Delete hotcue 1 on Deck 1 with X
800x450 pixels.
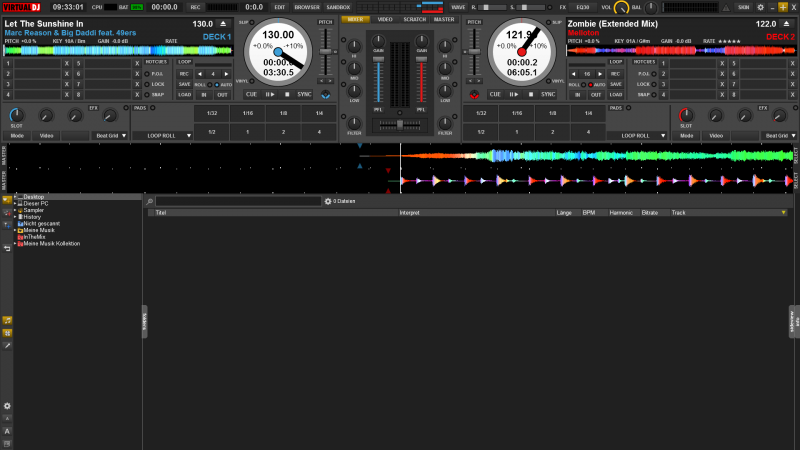pyautogui.click(x=66, y=64)
